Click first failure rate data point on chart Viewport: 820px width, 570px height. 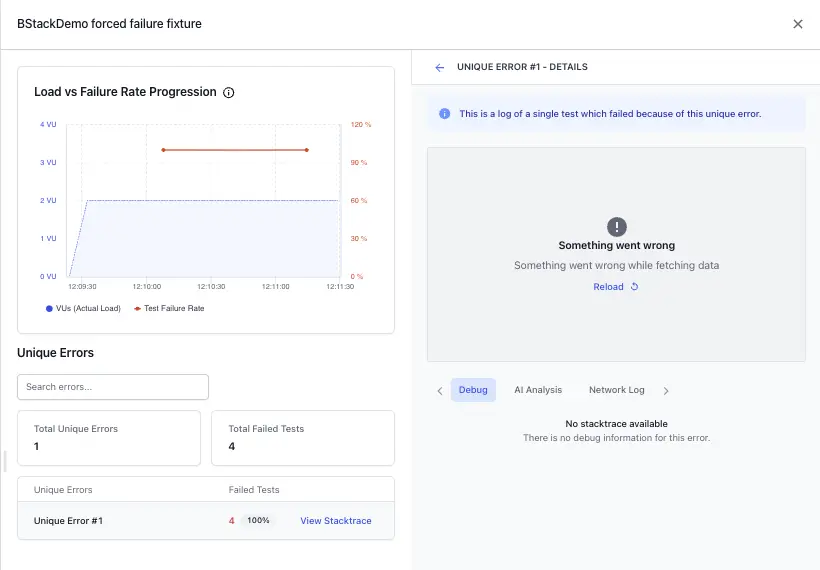tap(164, 150)
